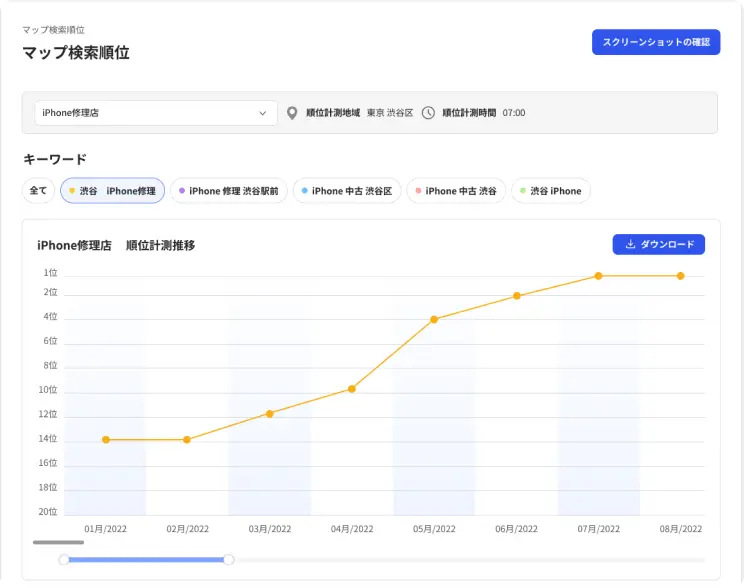Click the location pin icon

pyautogui.click(x=292, y=113)
